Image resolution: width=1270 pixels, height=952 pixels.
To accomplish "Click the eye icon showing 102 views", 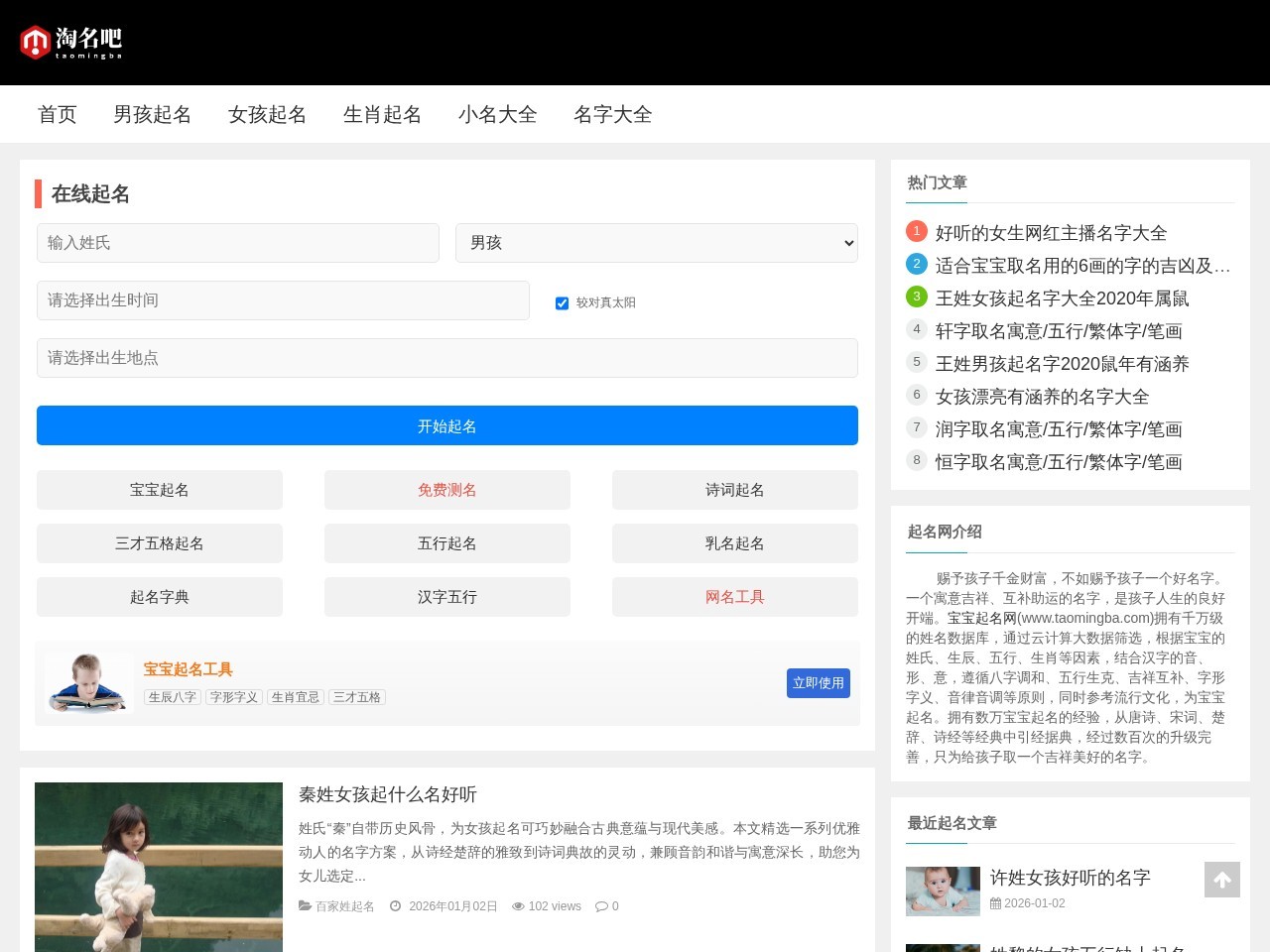I will click(518, 905).
